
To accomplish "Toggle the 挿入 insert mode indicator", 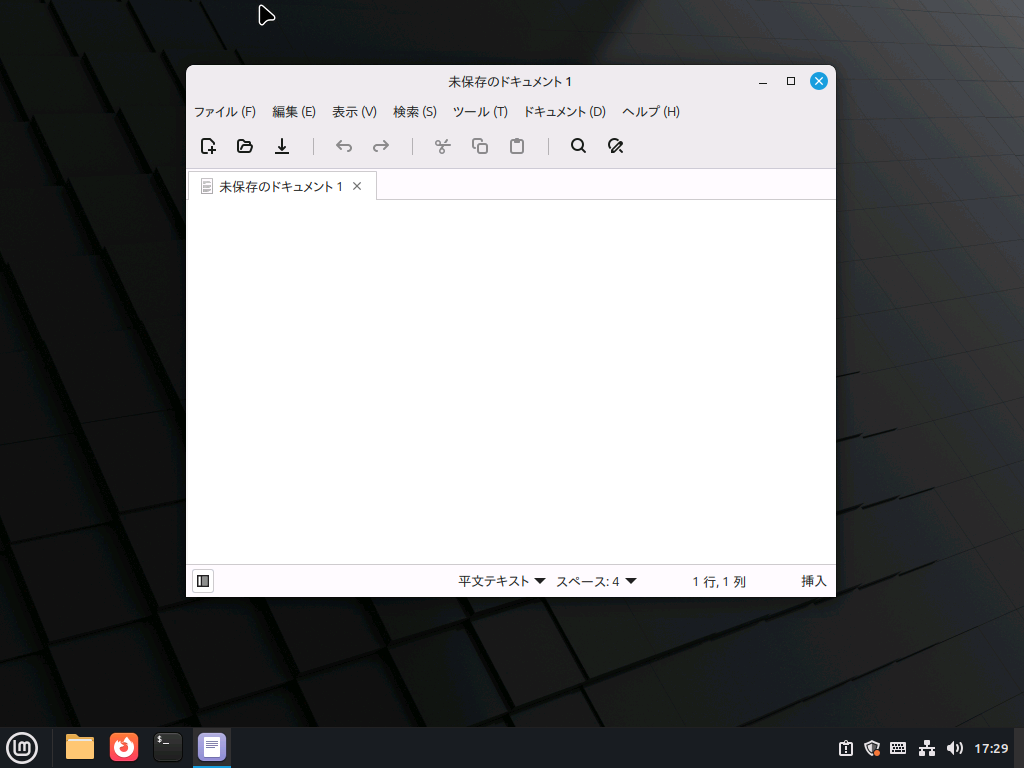I will [813, 581].
